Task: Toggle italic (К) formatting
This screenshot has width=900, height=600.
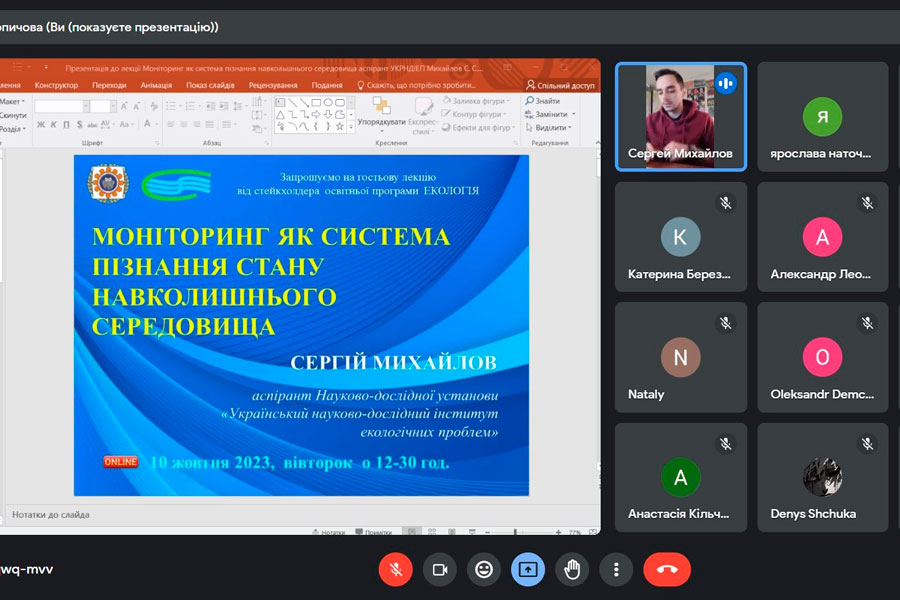Action: [x=53, y=124]
